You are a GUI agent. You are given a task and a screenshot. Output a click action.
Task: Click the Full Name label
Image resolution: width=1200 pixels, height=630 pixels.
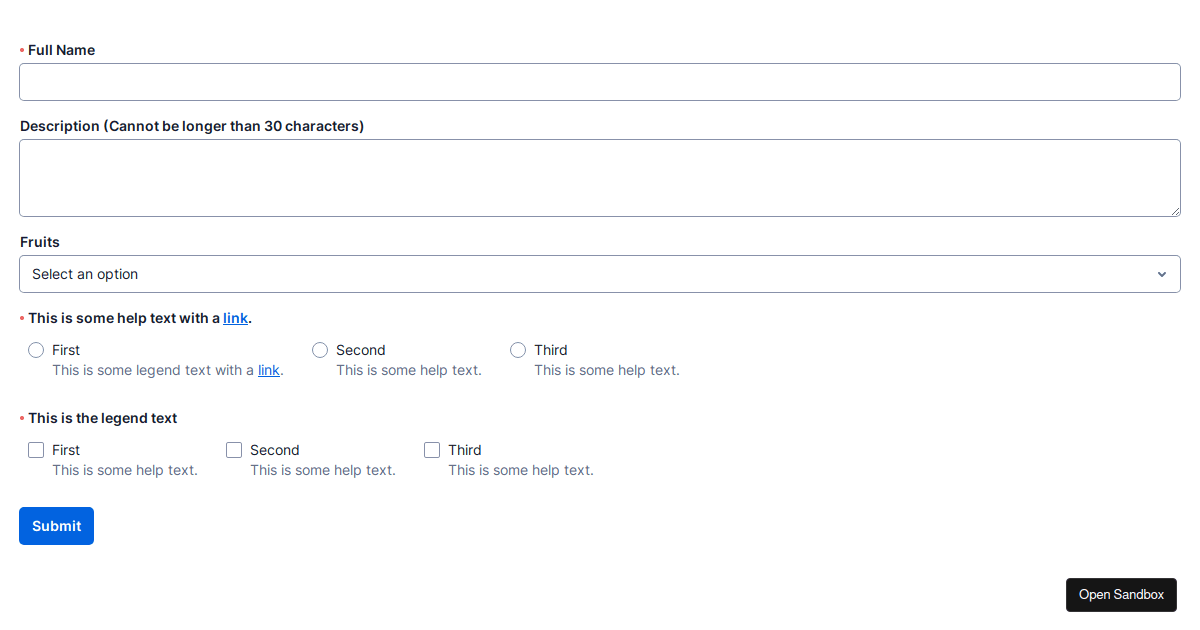[62, 50]
